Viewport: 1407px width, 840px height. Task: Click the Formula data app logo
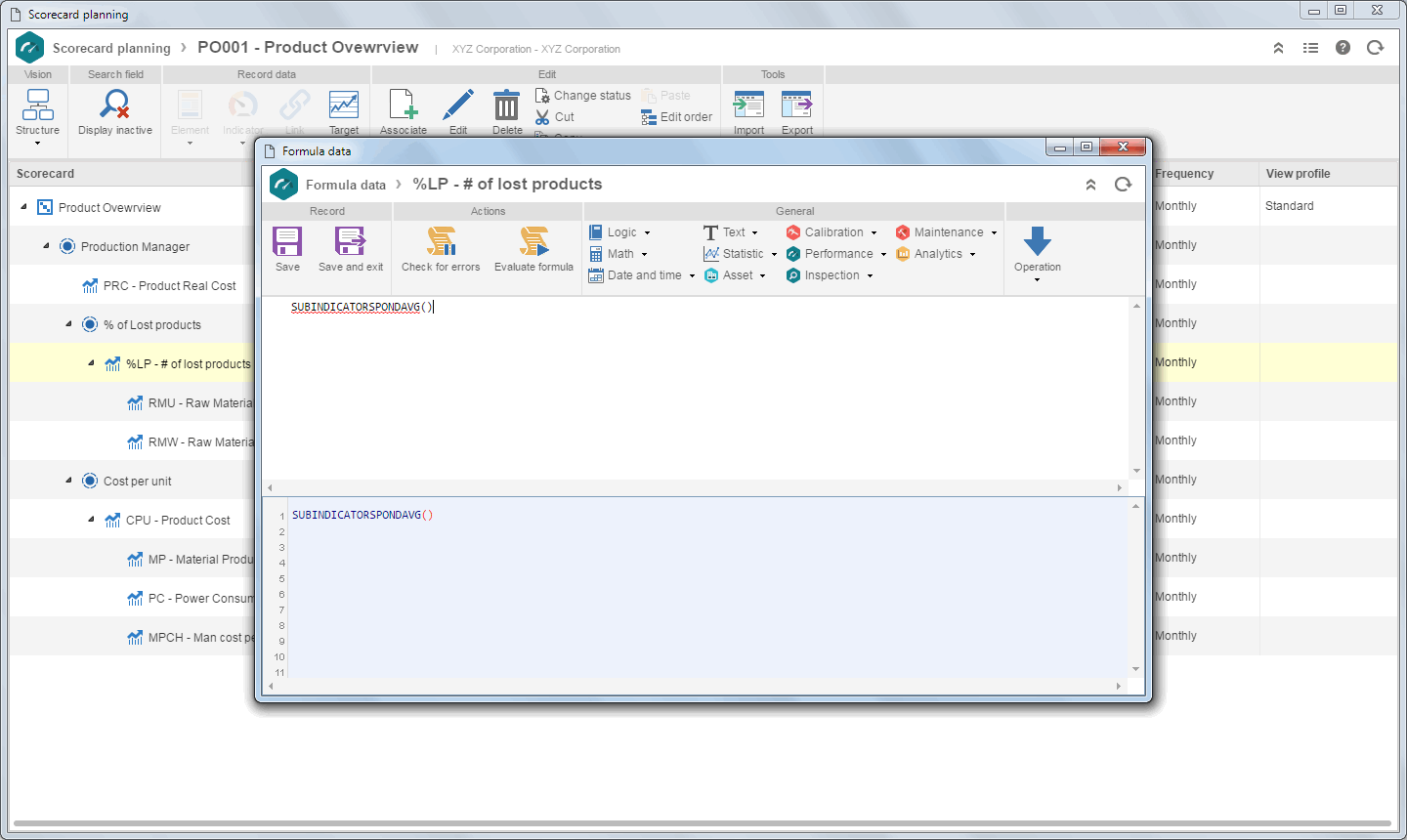[x=283, y=185]
